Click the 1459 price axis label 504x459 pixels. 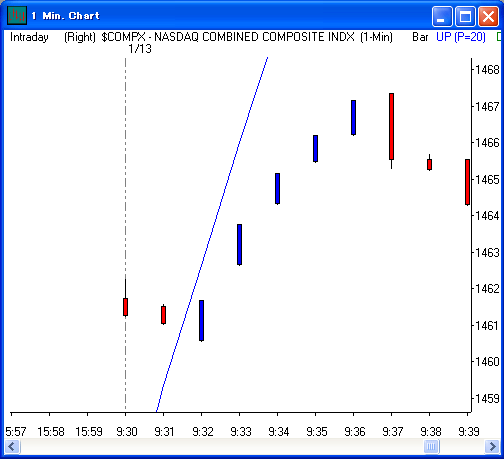click(487, 398)
